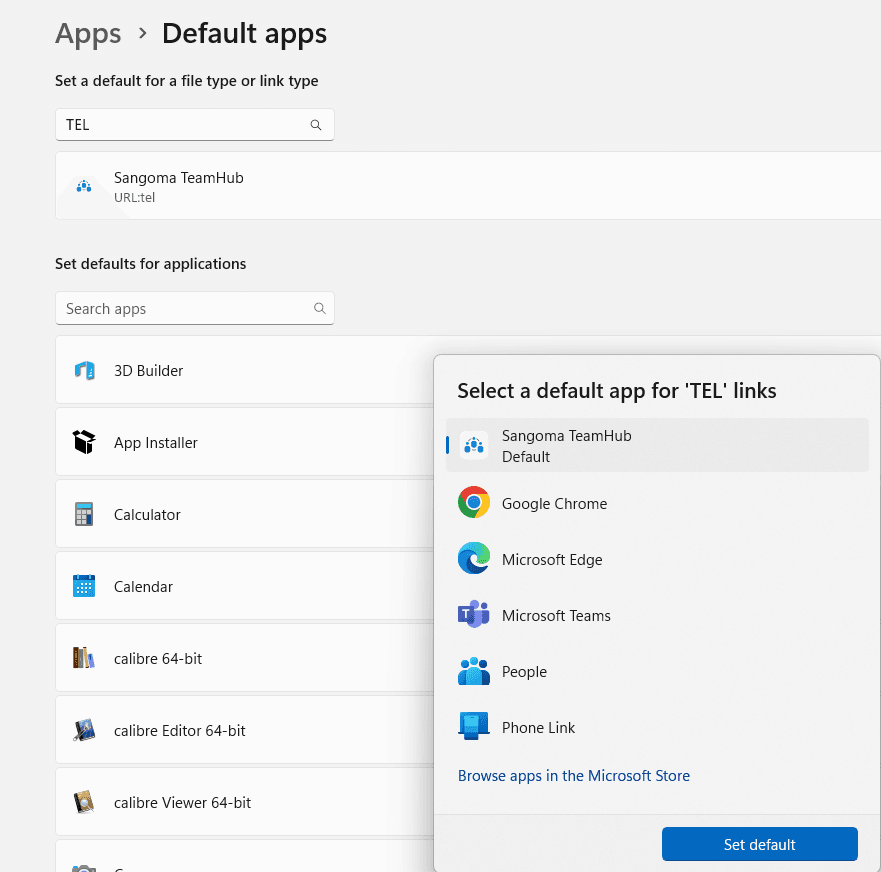Pick the Microsoft Teams icon

coord(473,614)
